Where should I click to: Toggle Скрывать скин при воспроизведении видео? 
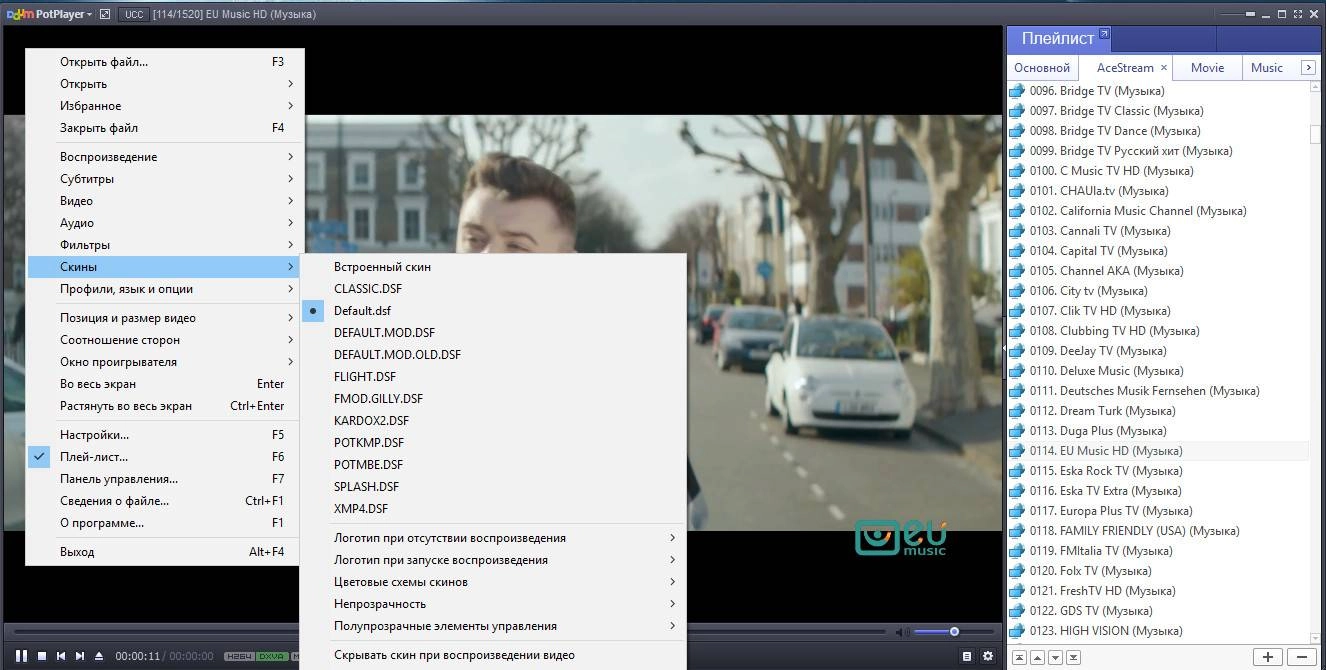494,656
